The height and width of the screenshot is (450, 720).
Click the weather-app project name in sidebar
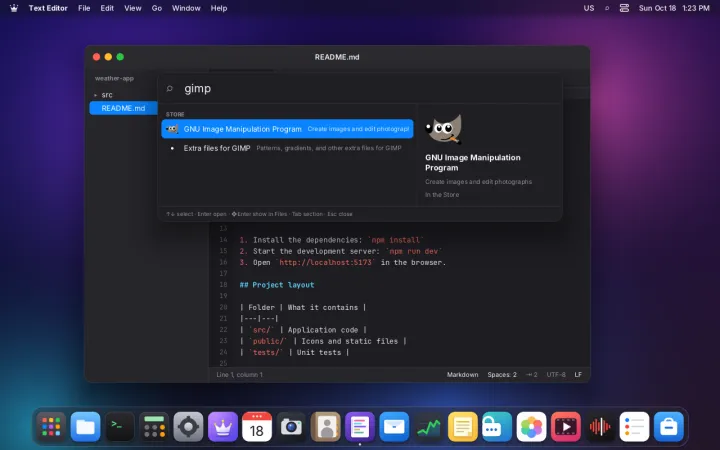pos(114,79)
